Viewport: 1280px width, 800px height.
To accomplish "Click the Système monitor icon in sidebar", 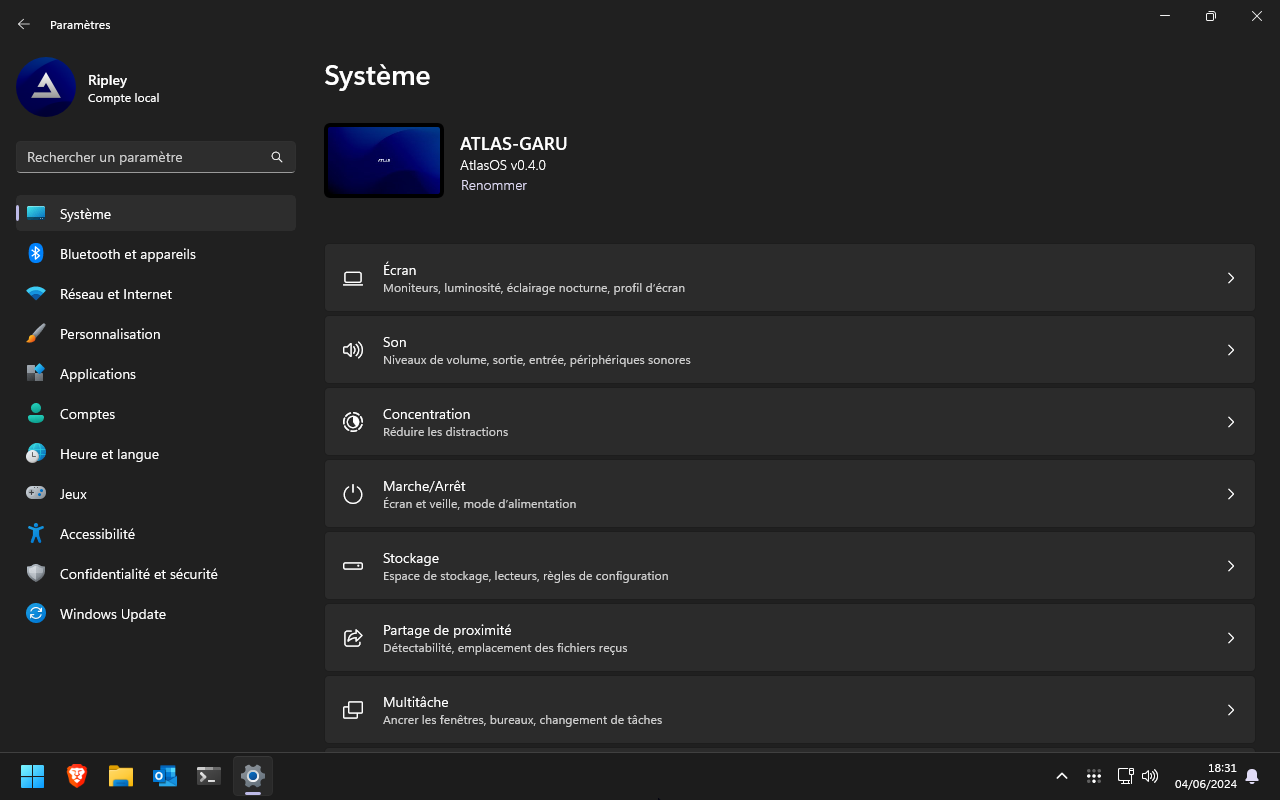I will (x=36, y=213).
